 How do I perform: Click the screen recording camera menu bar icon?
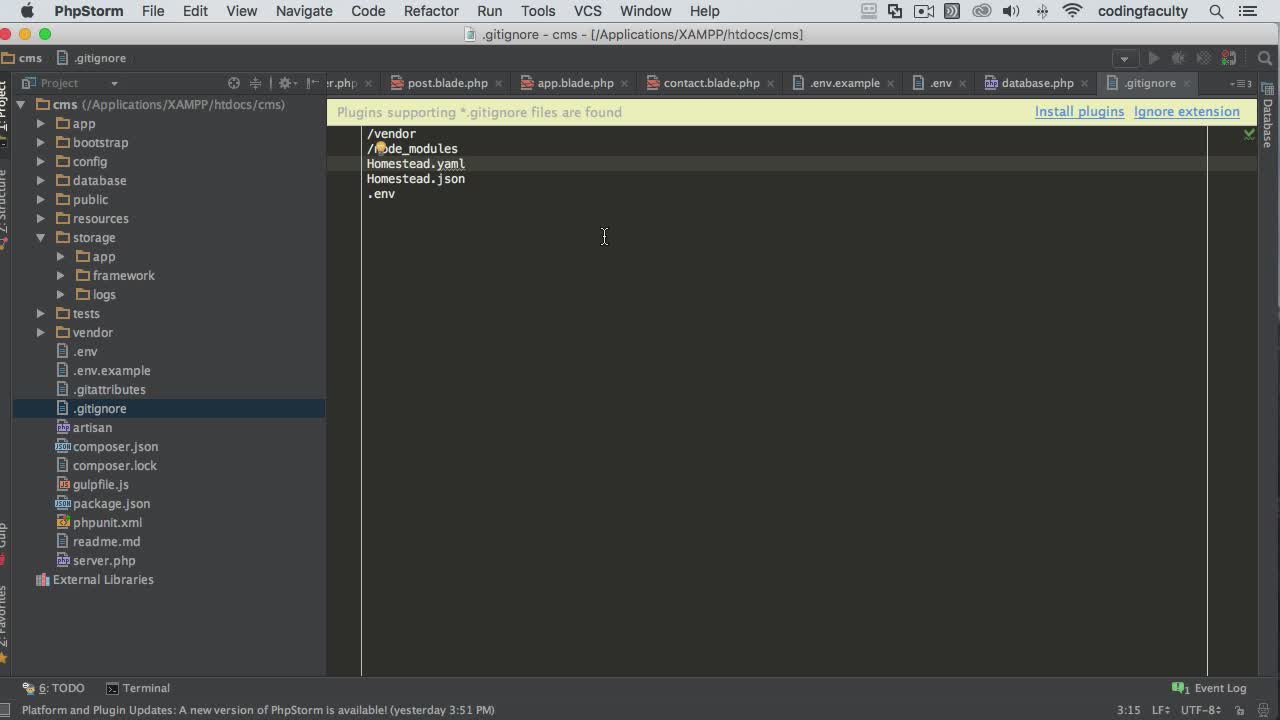924,11
